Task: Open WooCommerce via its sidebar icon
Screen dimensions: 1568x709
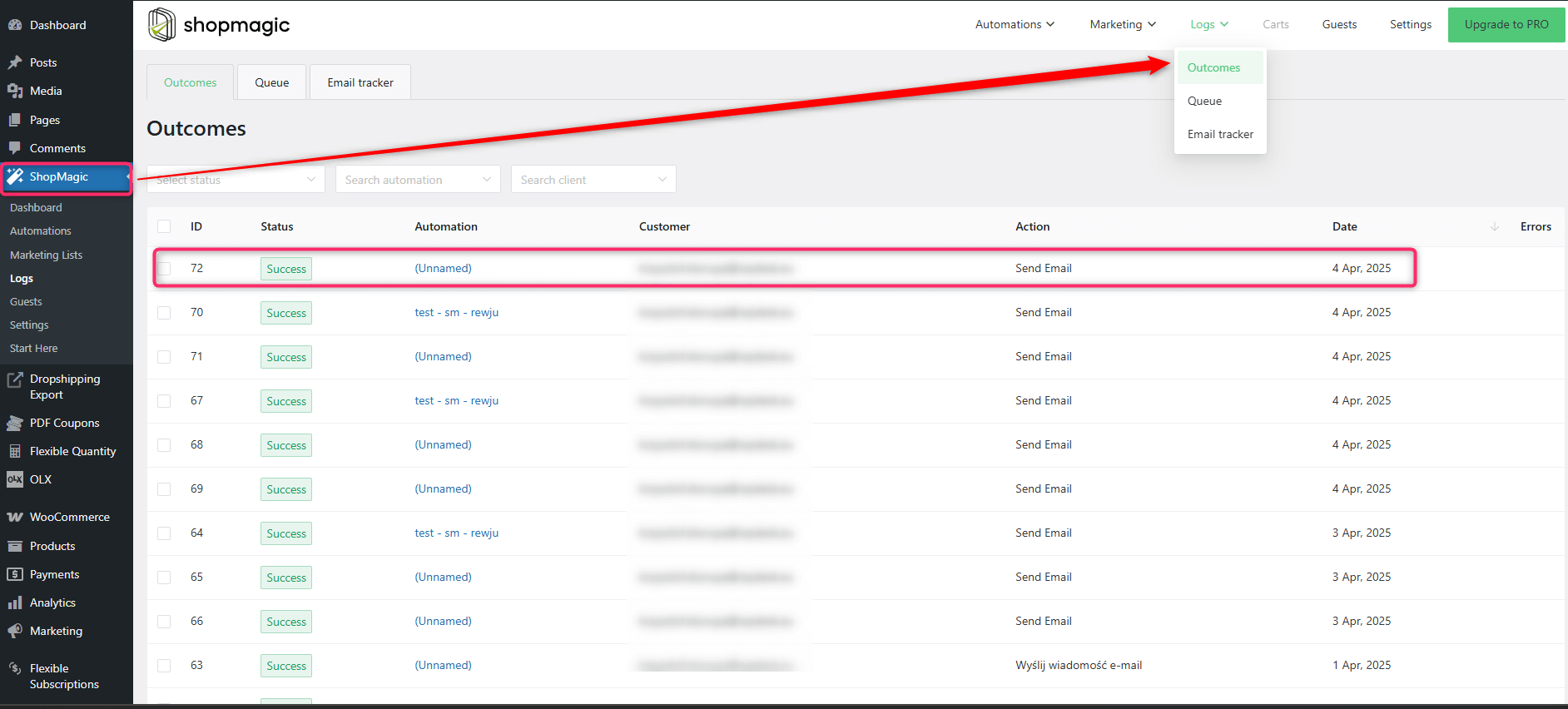Action: pyautogui.click(x=15, y=517)
